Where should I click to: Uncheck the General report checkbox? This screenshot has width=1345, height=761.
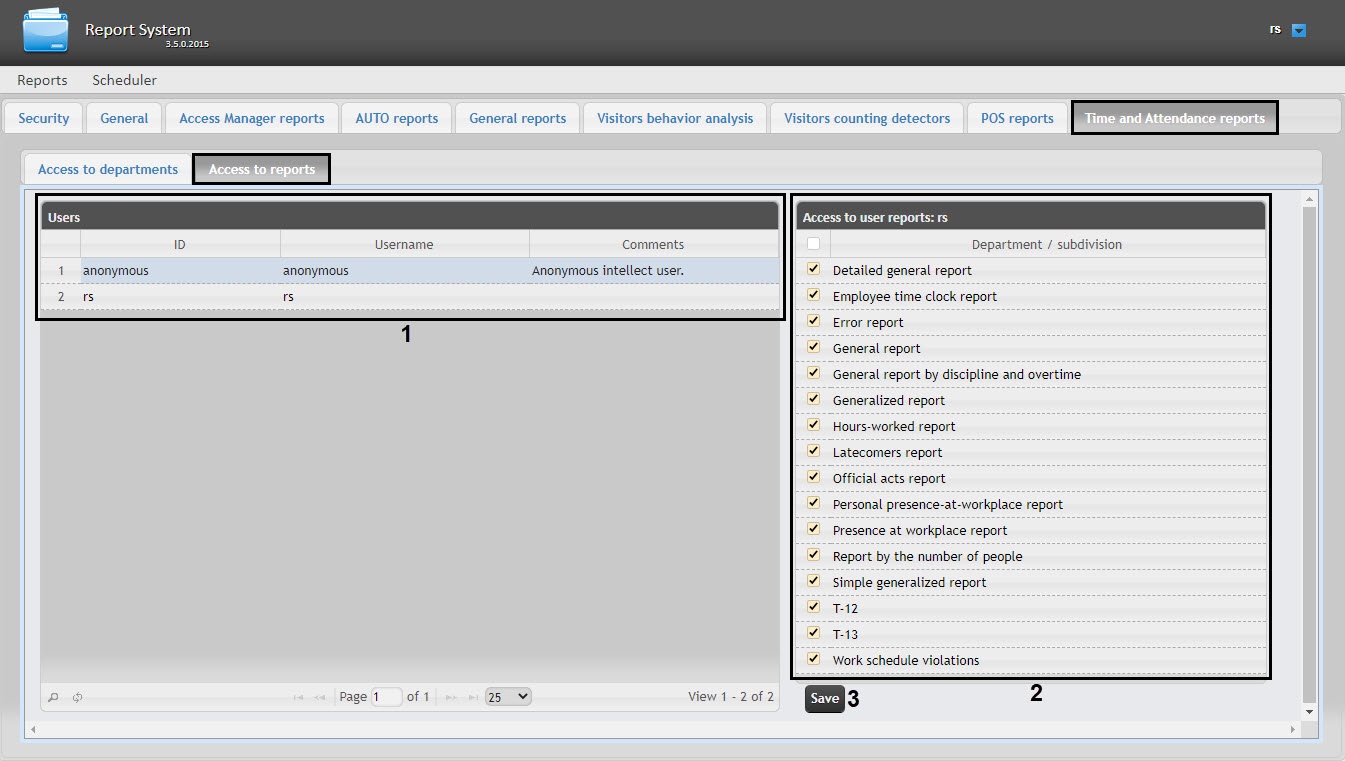click(813, 347)
